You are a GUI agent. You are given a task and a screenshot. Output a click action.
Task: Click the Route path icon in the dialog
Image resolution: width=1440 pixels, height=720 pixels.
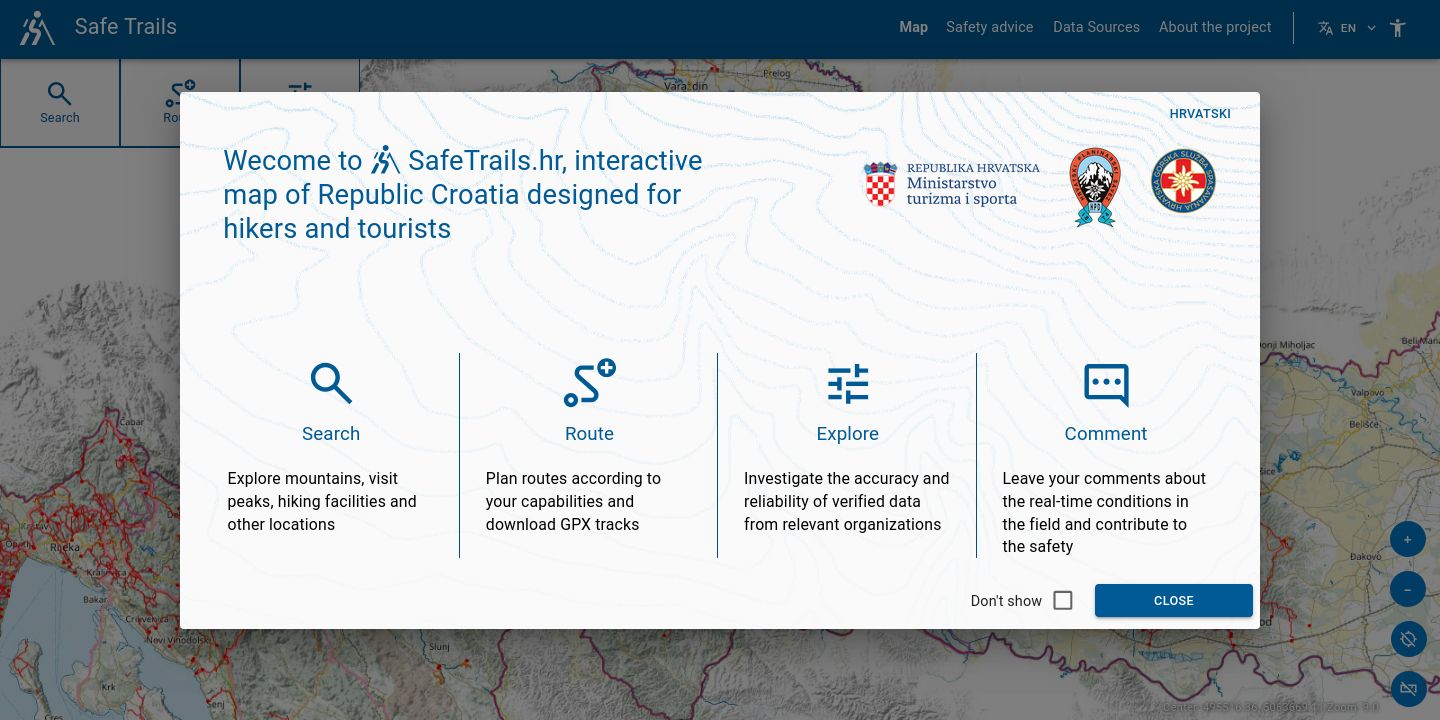click(589, 383)
